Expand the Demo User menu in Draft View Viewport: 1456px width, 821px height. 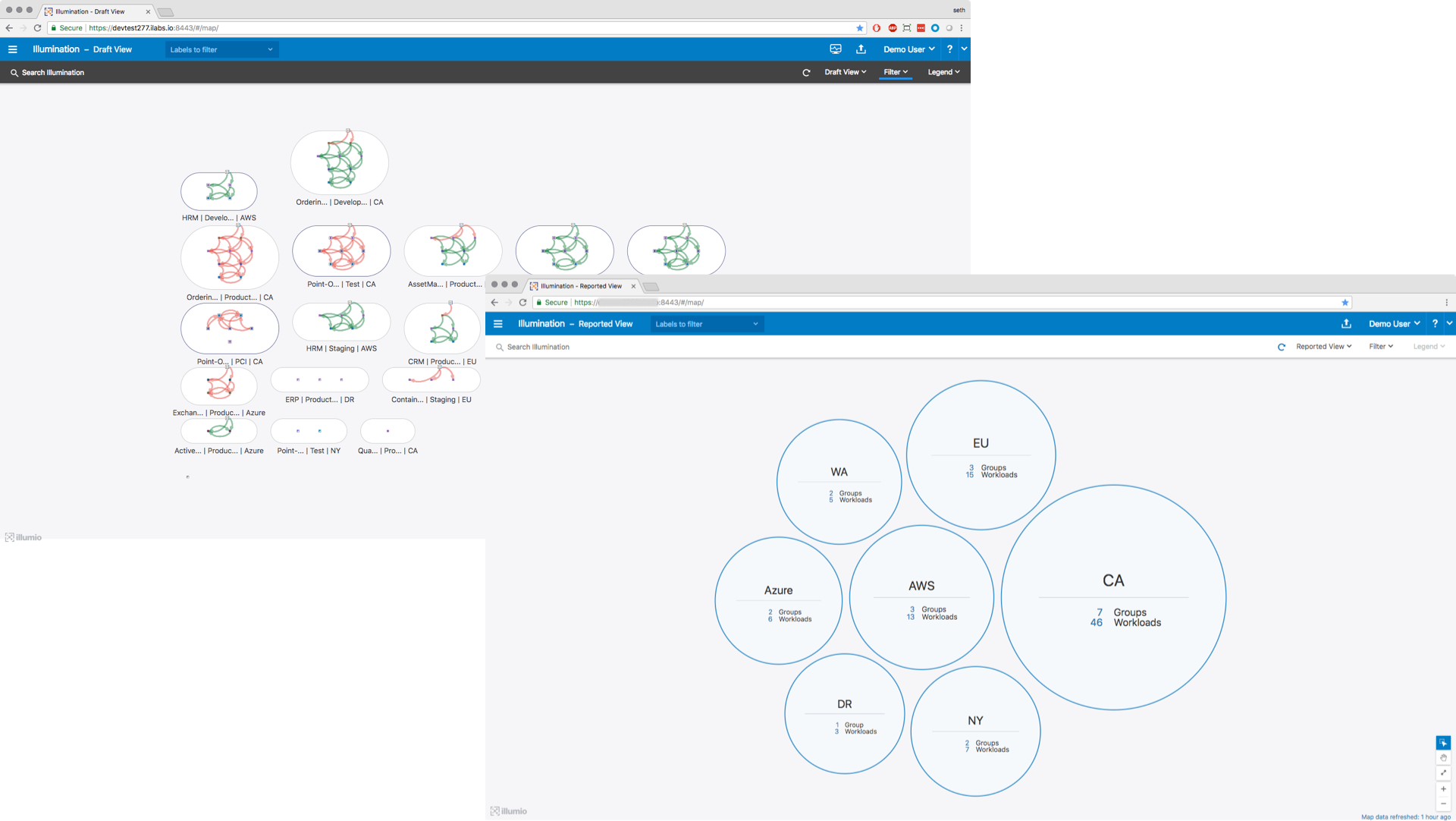click(908, 49)
